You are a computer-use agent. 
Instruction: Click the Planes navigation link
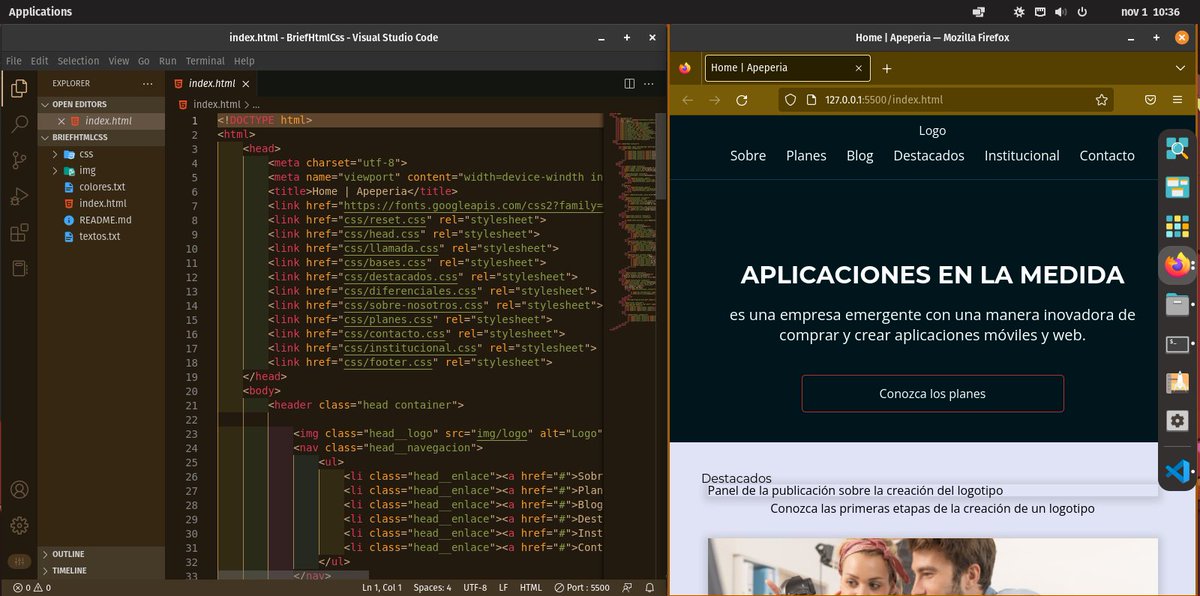(806, 155)
